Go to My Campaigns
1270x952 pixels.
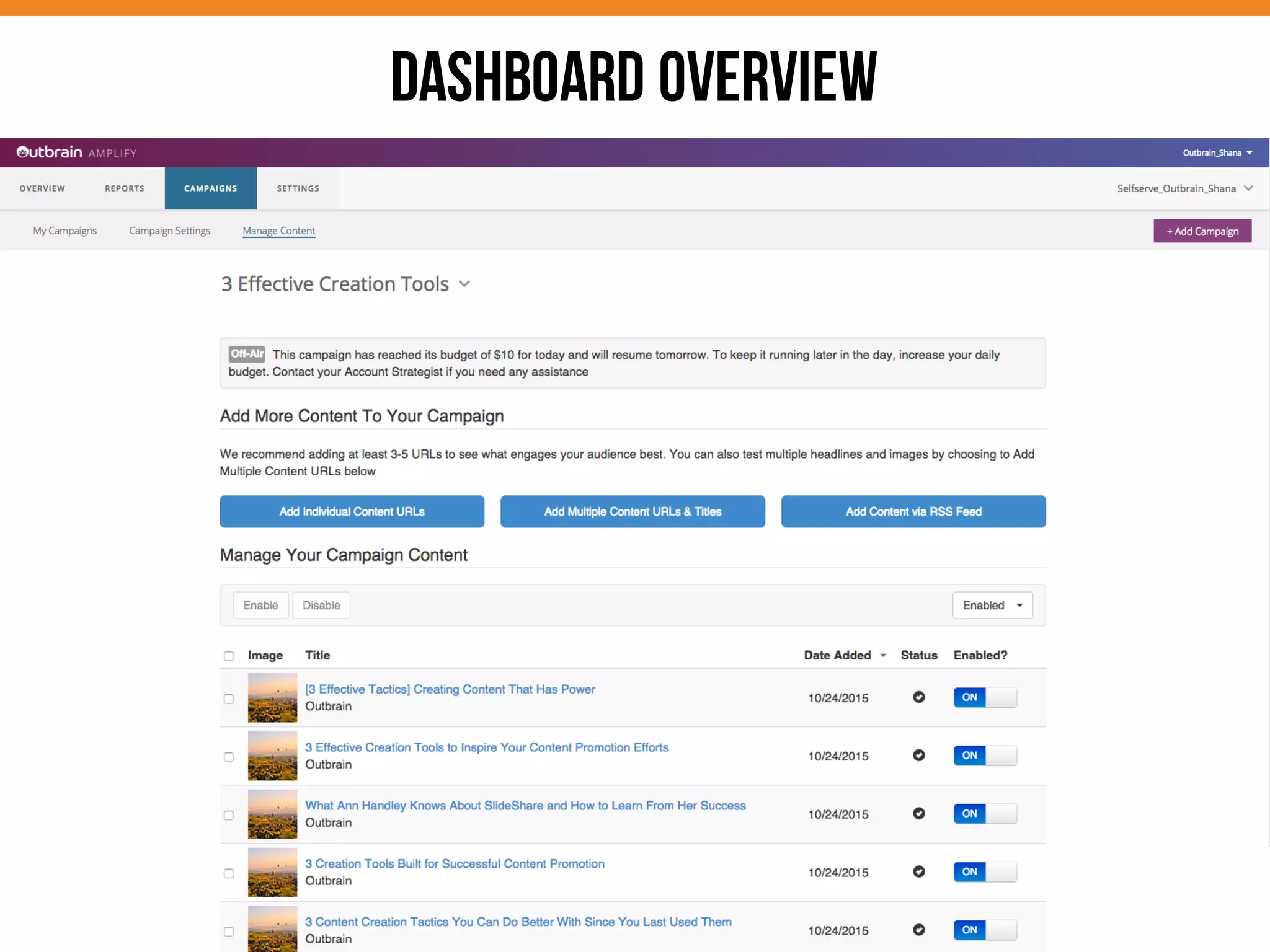(x=65, y=231)
